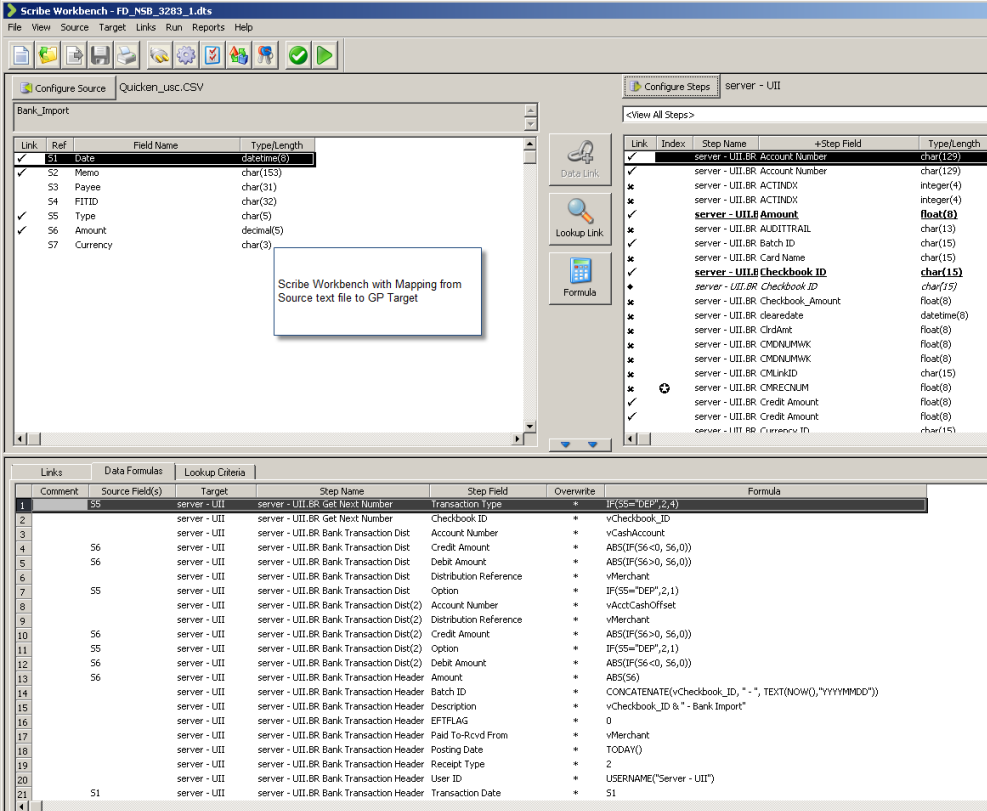Sort by source Field Name column header
The height and width of the screenshot is (811, 987).
click(x=155, y=145)
